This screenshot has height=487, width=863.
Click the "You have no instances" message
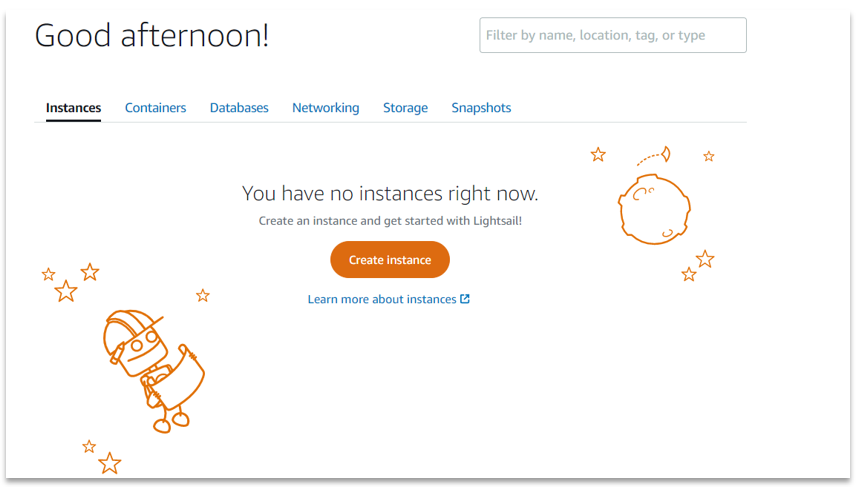pos(390,193)
